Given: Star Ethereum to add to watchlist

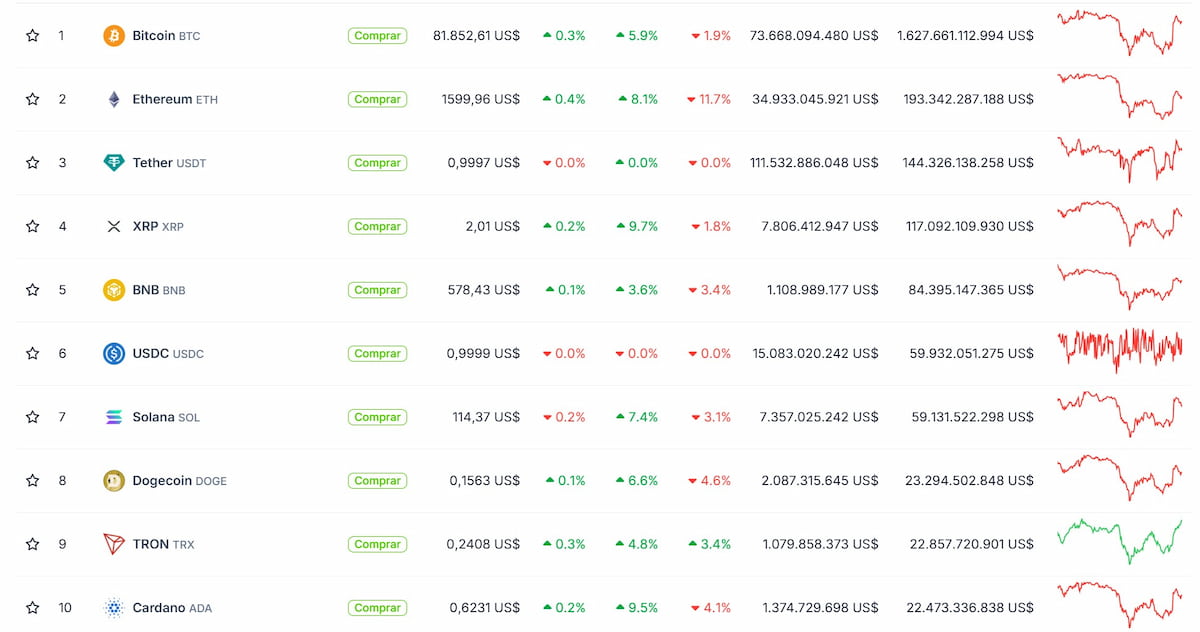Looking at the screenshot, I should coord(32,99).
